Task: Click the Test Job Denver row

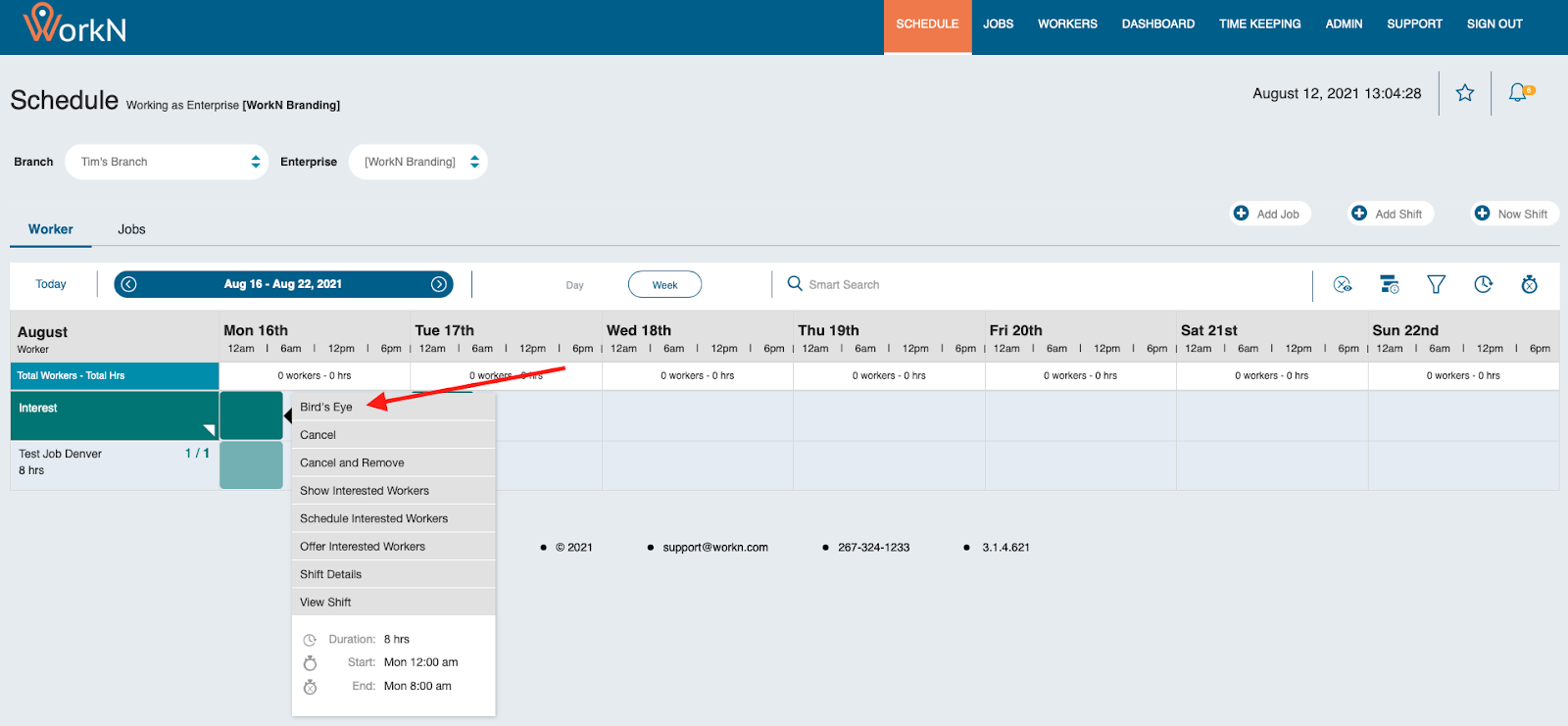Action: click(115, 465)
